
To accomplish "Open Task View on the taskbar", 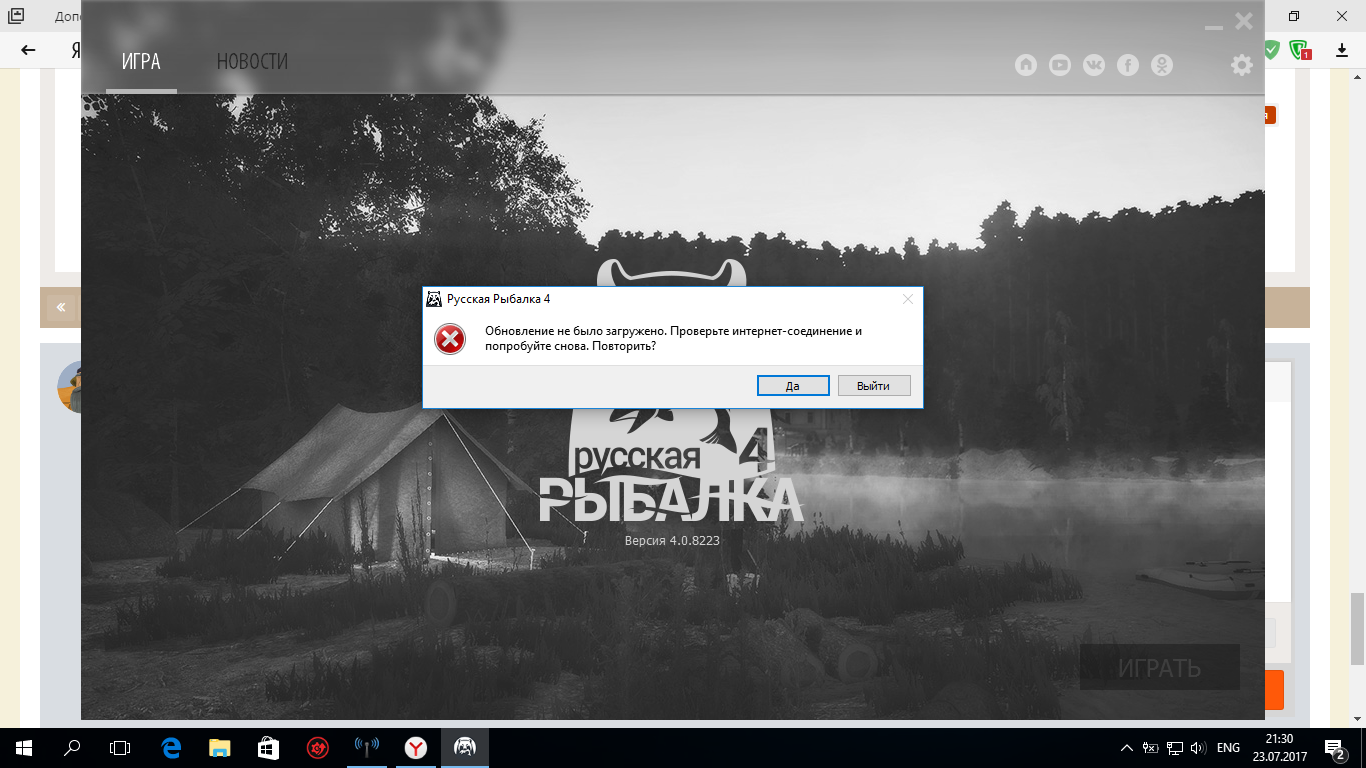I will point(120,747).
